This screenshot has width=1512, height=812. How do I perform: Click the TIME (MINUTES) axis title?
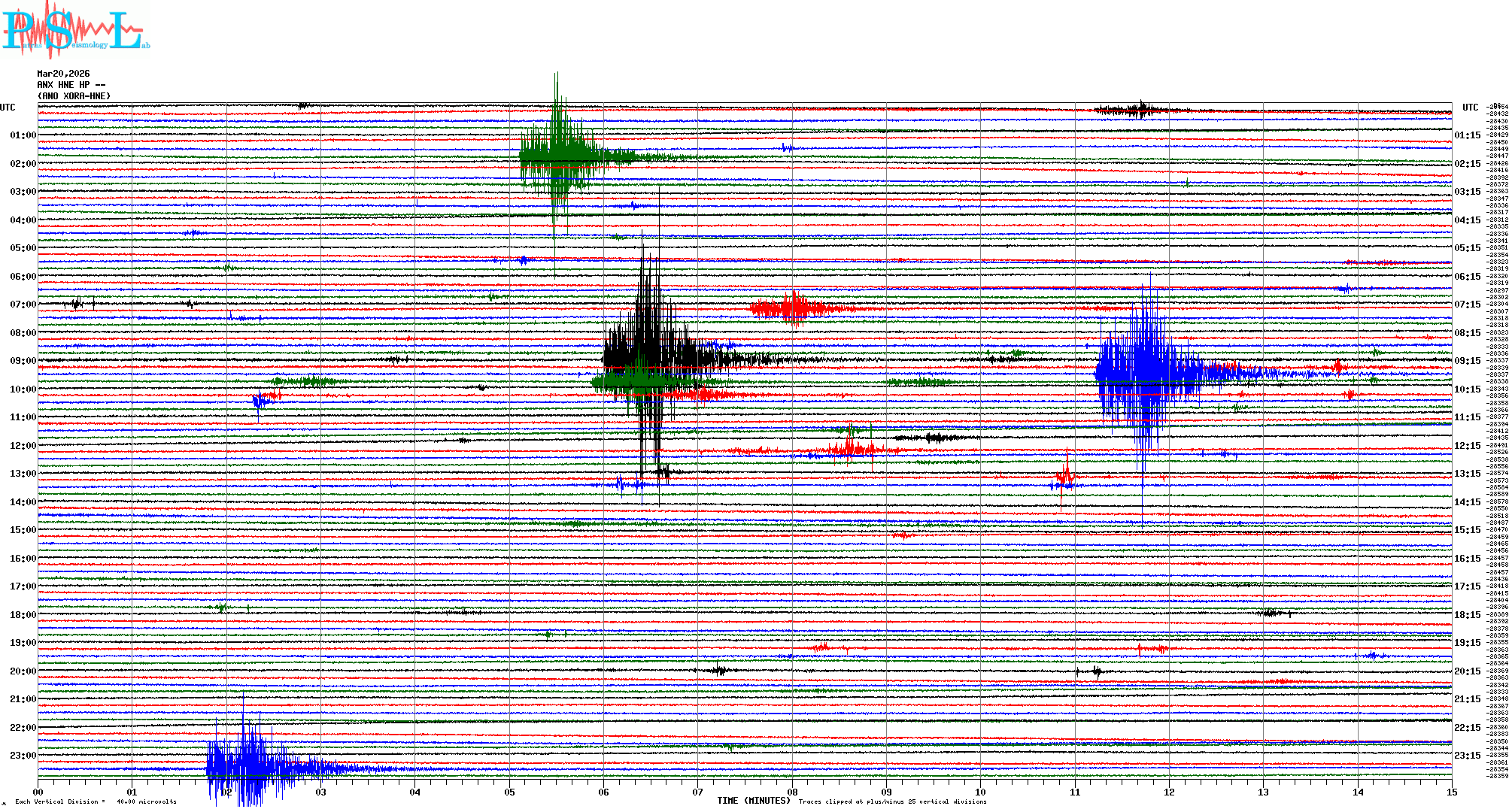pos(754,801)
